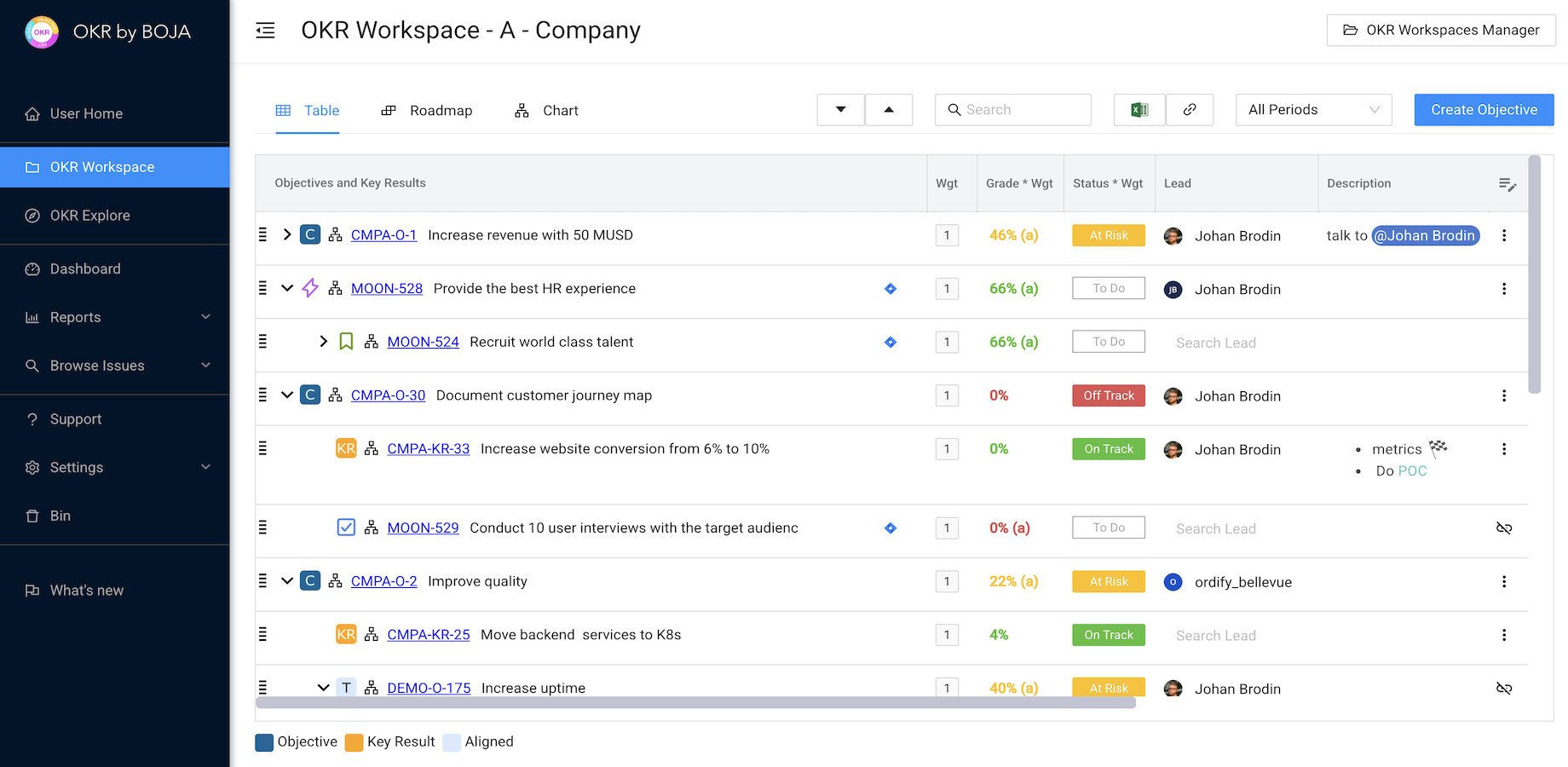
Task: Open Dashboard from the sidebar
Action: point(85,269)
